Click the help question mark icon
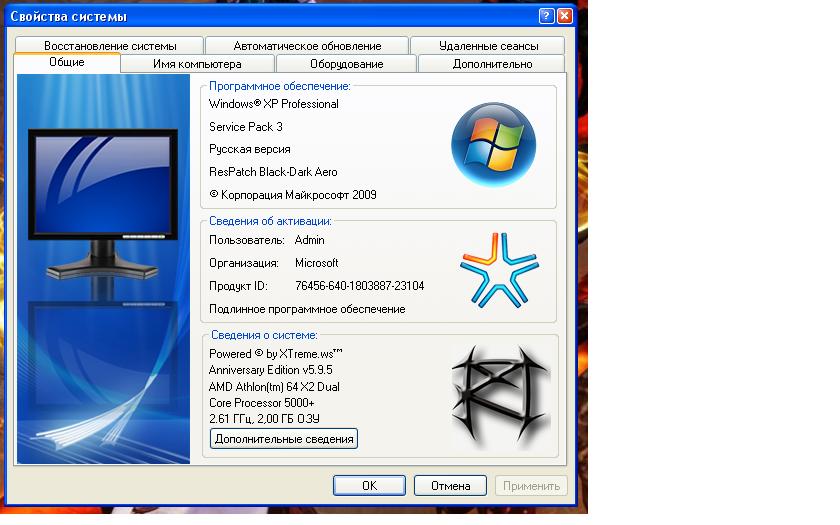Screen dimensions: 840x525 point(546,16)
